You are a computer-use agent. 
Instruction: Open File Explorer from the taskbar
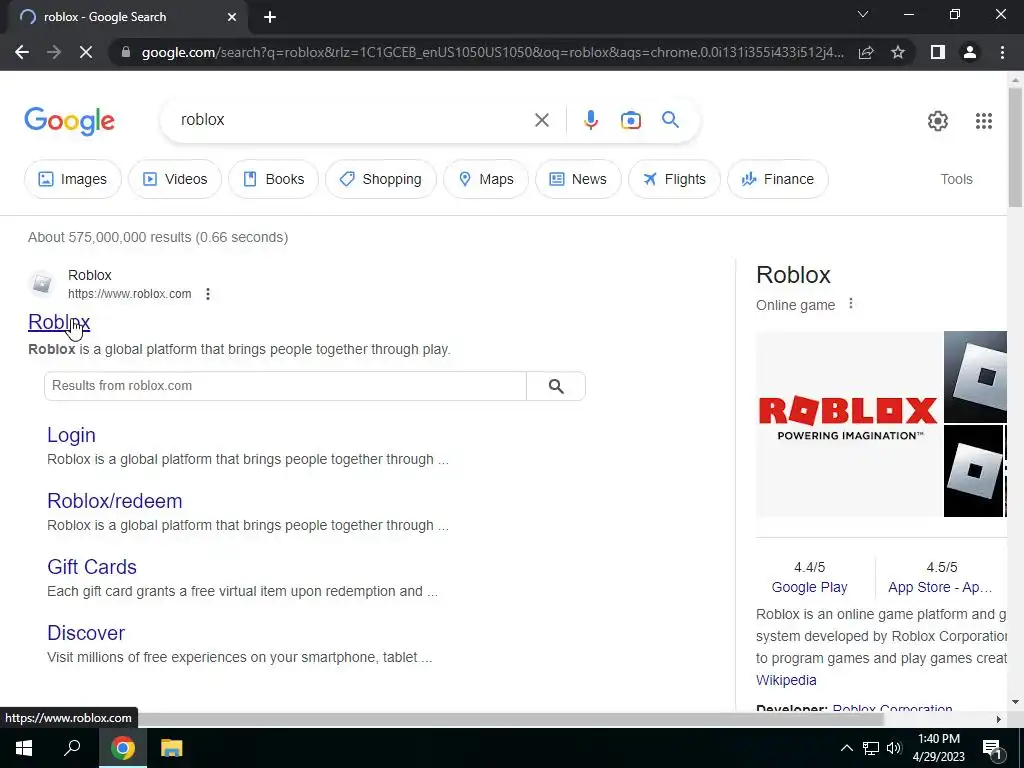171,748
